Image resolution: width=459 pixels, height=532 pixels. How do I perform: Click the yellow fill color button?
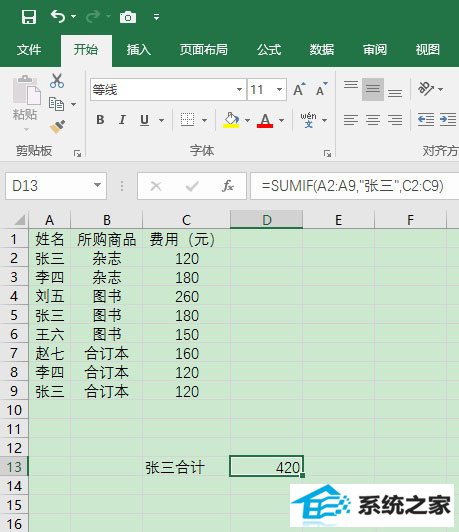[231, 120]
